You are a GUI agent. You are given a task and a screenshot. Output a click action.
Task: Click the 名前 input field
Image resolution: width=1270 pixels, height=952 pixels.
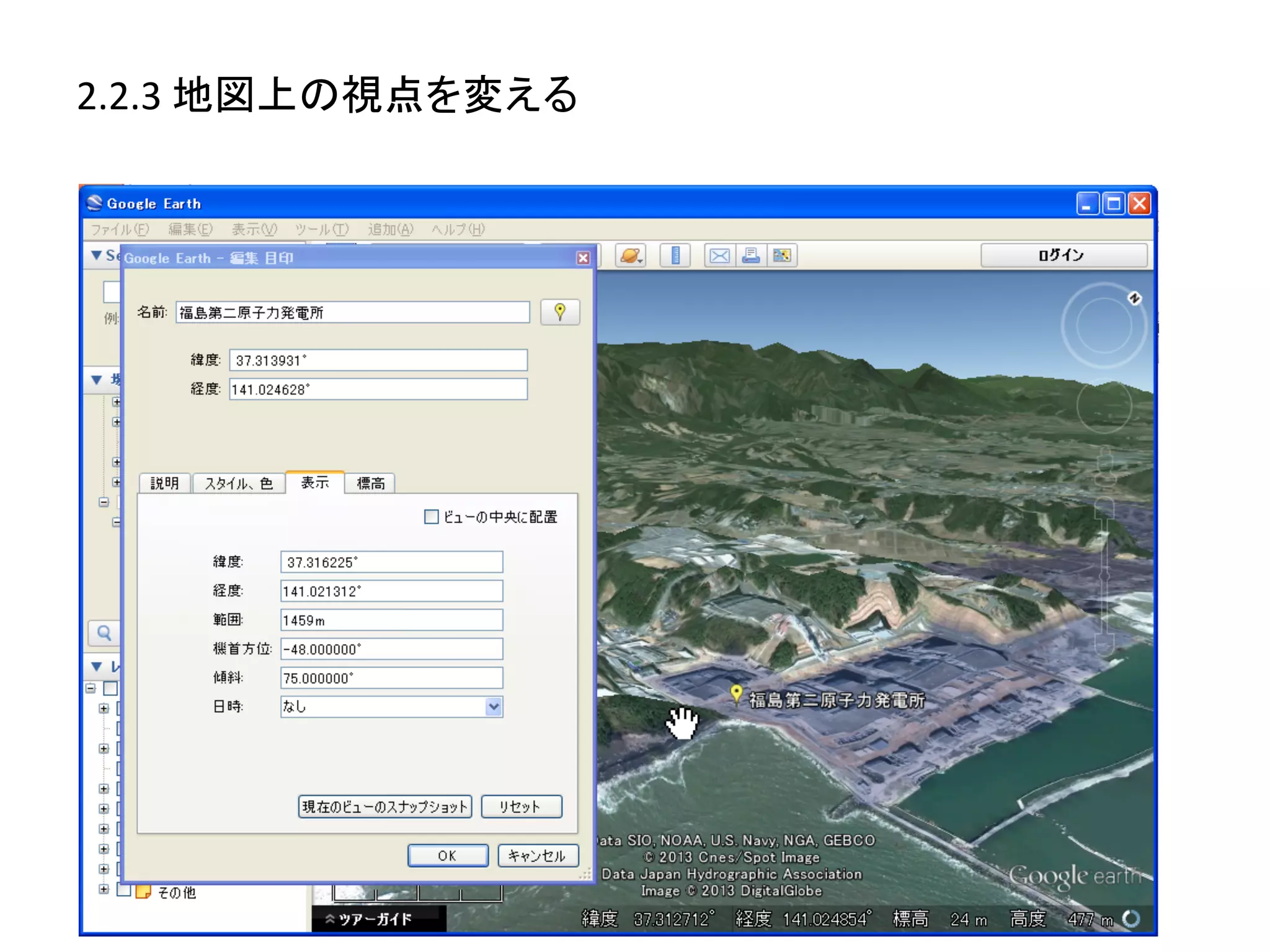coord(353,312)
